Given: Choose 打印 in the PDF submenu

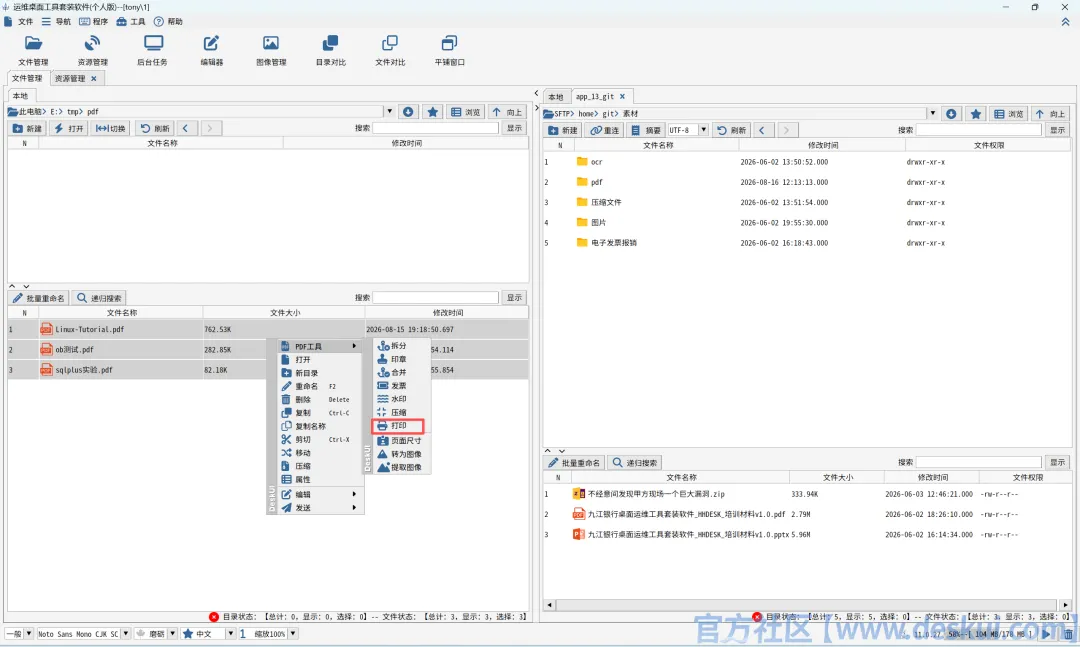Looking at the screenshot, I should pos(398,426).
